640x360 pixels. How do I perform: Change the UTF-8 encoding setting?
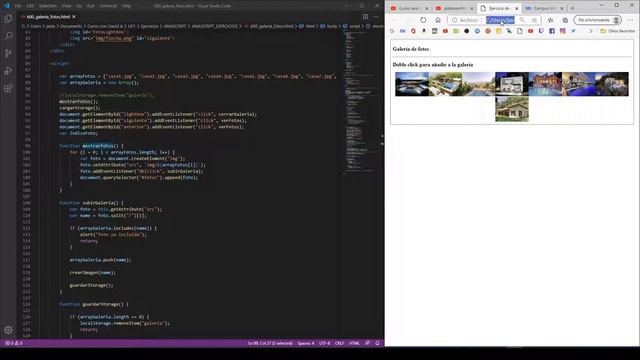pos(324,343)
